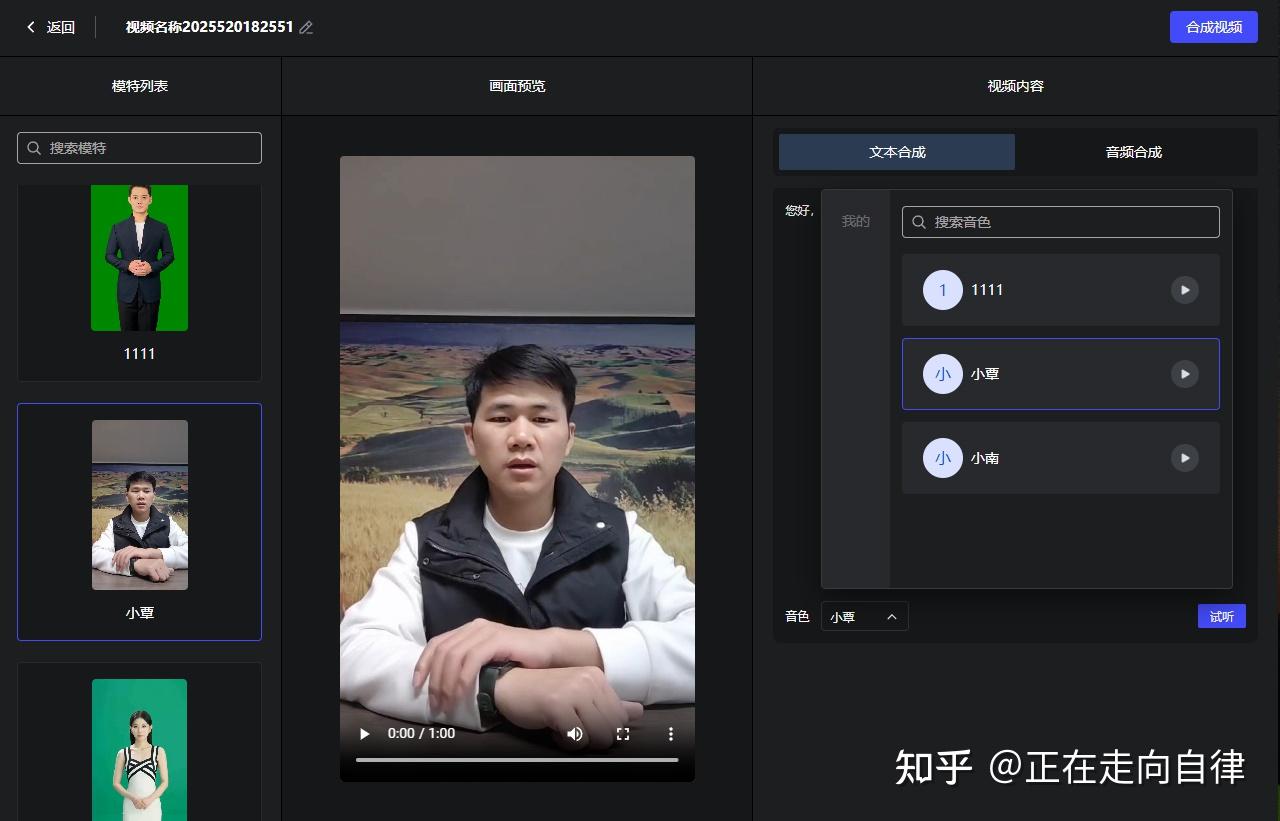Viewport: 1280px width, 821px height.
Task: Play the voice preview for 小南
Action: point(1184,458)
